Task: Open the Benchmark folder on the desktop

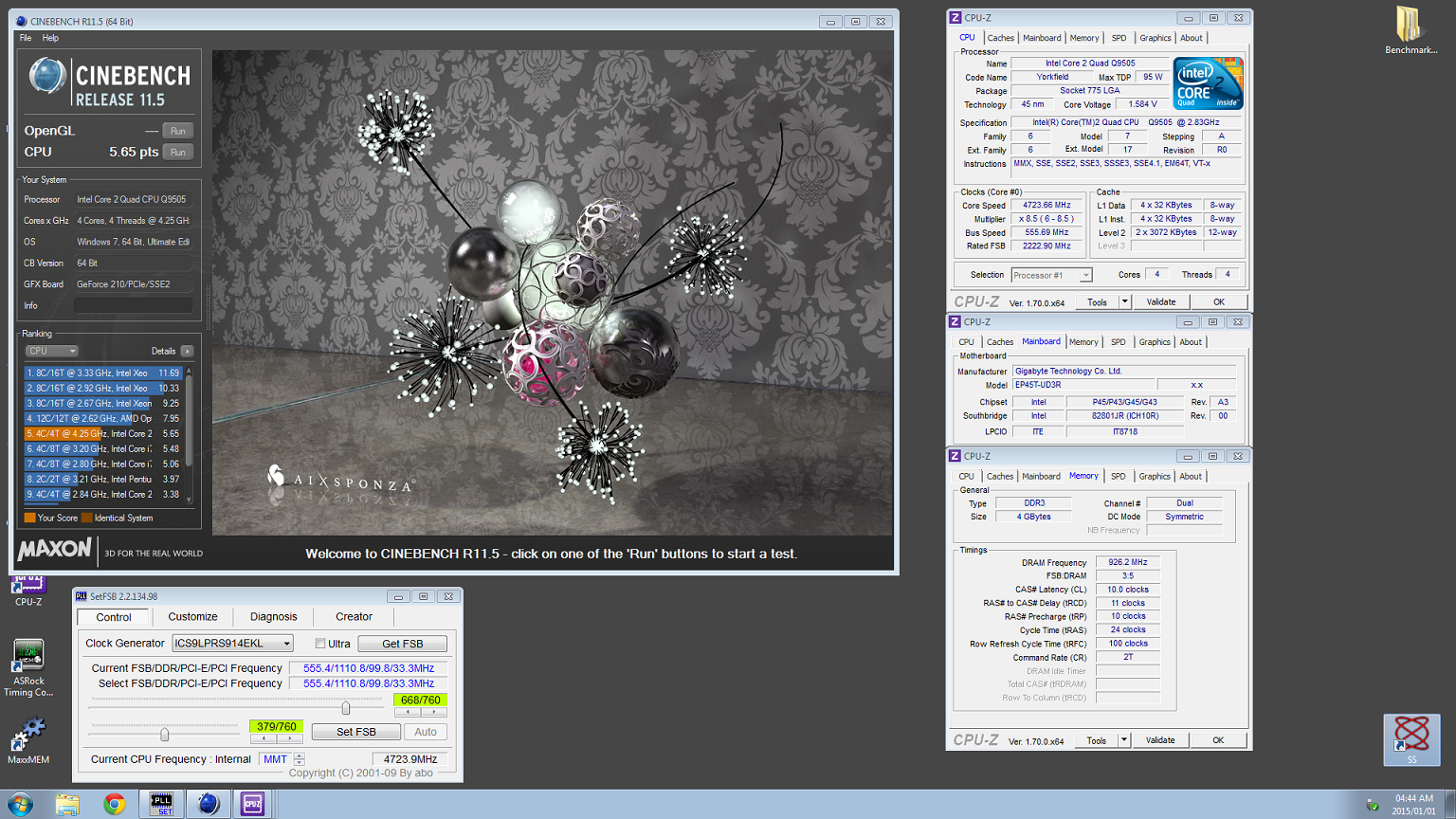Action: tap(1410, 29)
